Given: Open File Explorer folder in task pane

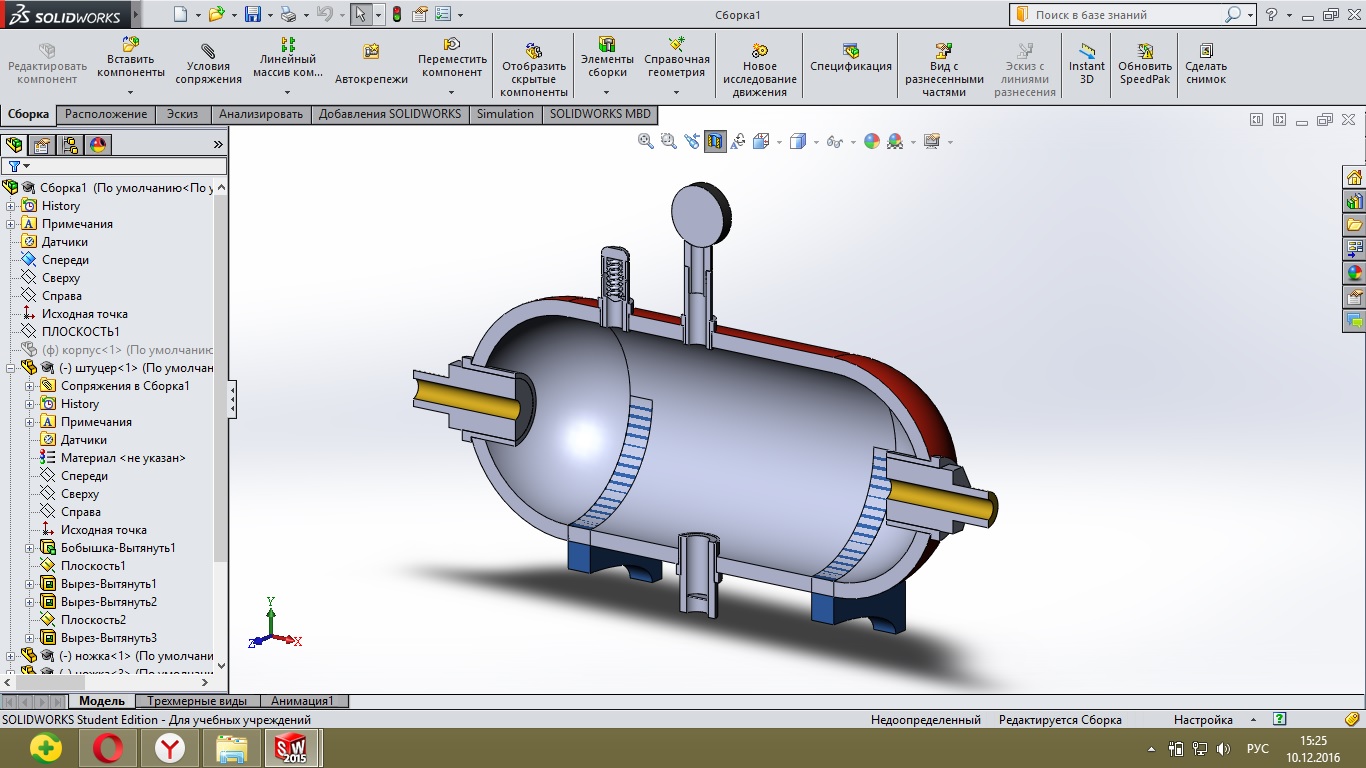Looking at the screenshot, I should tap(1354, 225).
